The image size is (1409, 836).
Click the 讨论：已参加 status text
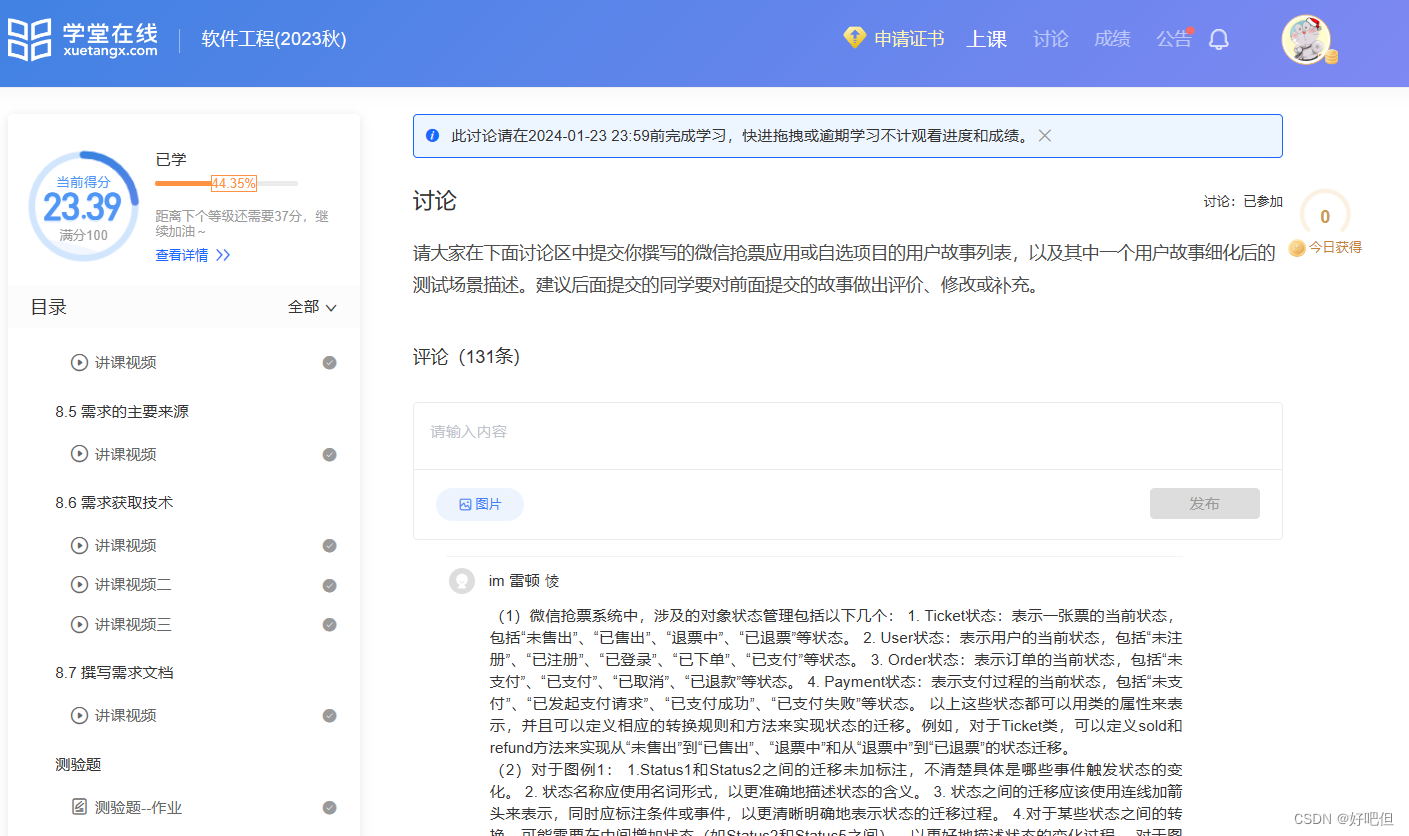pos(1243,201)
